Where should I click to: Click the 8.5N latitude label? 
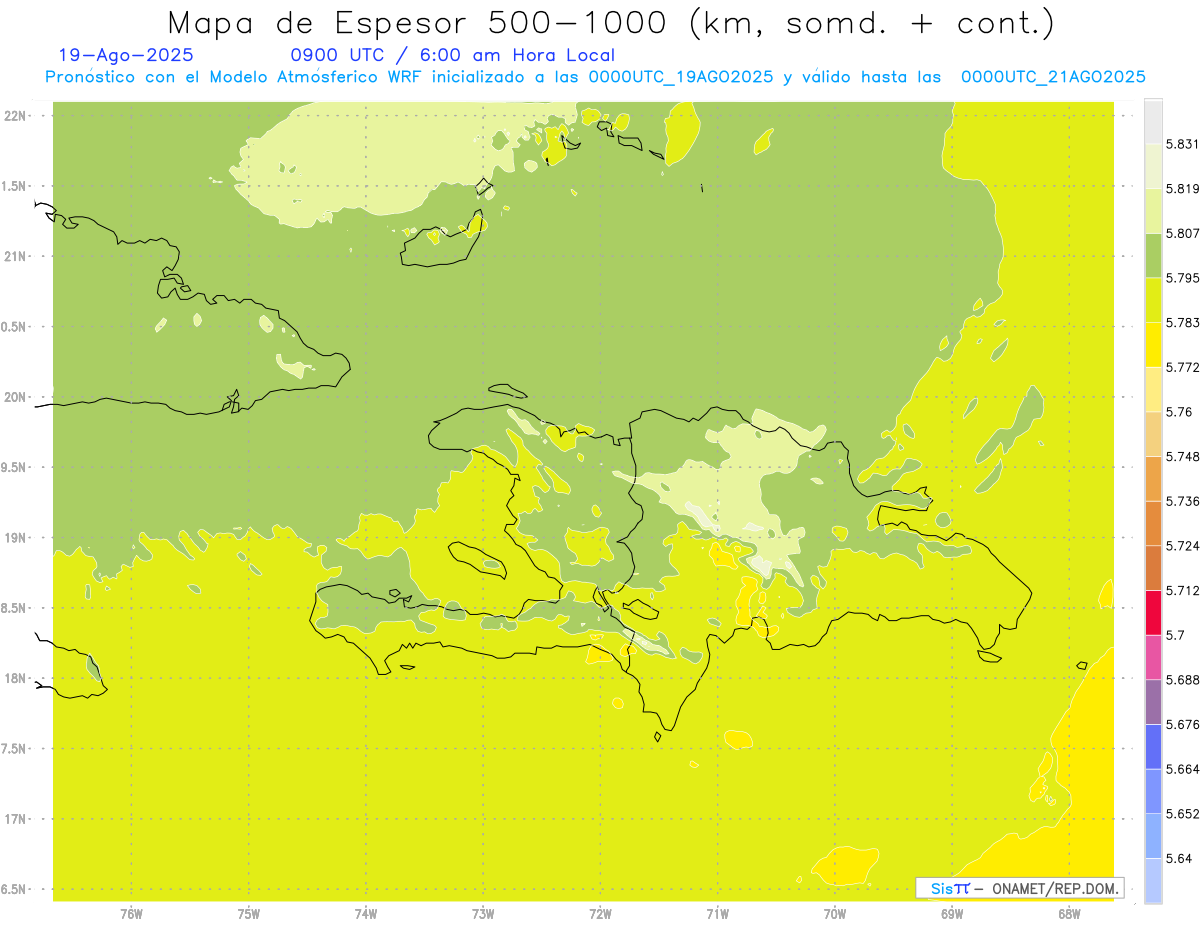tap(16, 608)
